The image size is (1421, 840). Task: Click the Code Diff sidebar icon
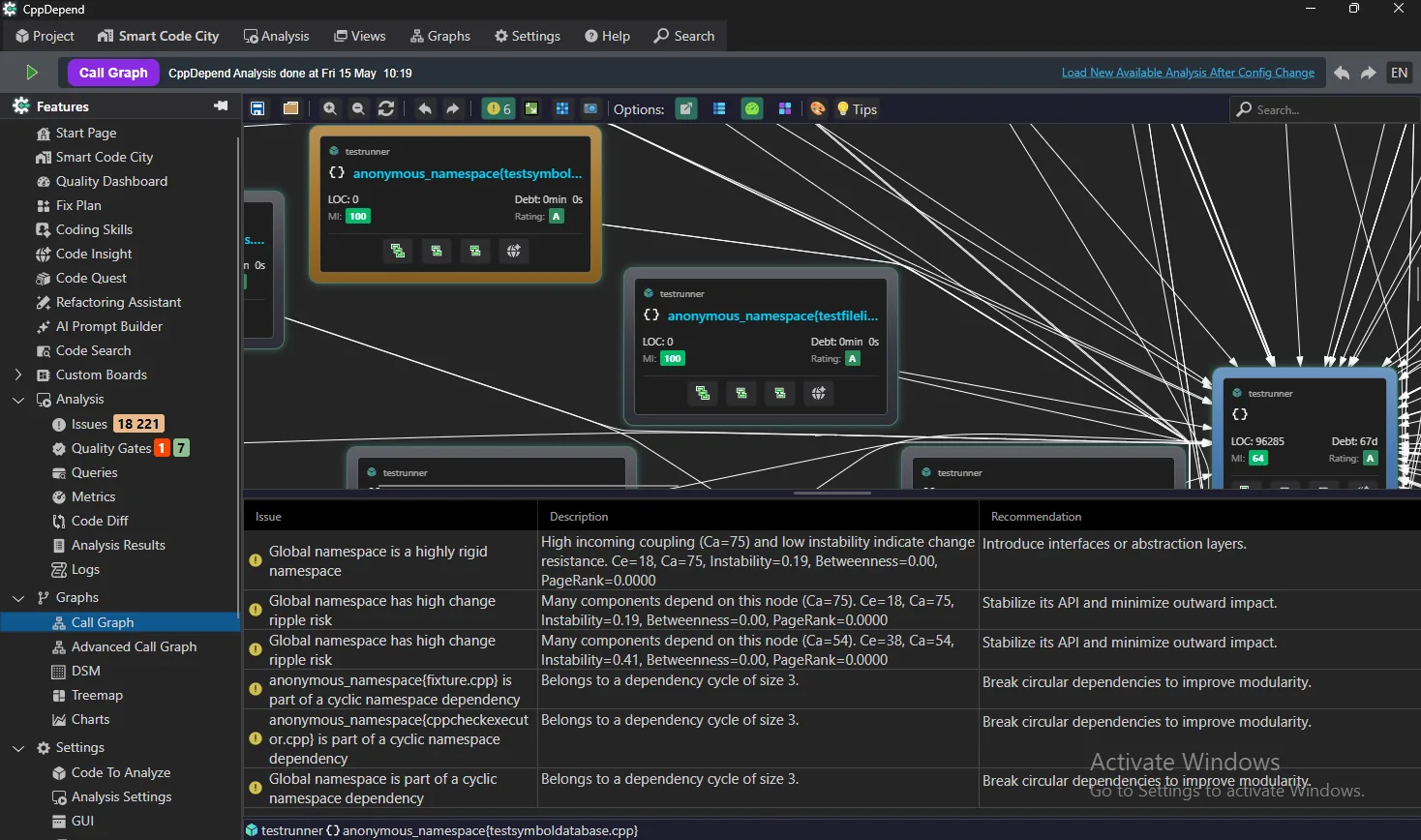point(59,521)
